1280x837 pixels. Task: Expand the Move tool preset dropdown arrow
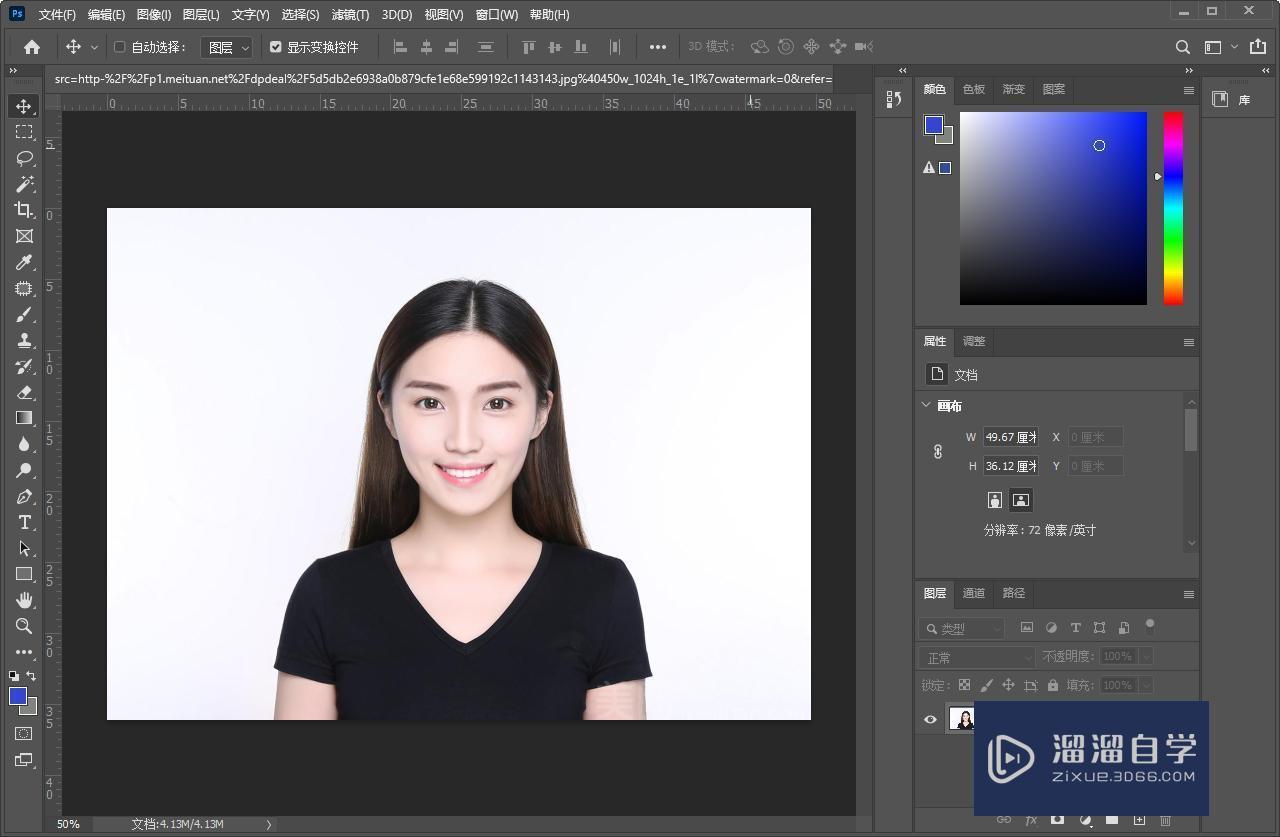tap(95, 47)
